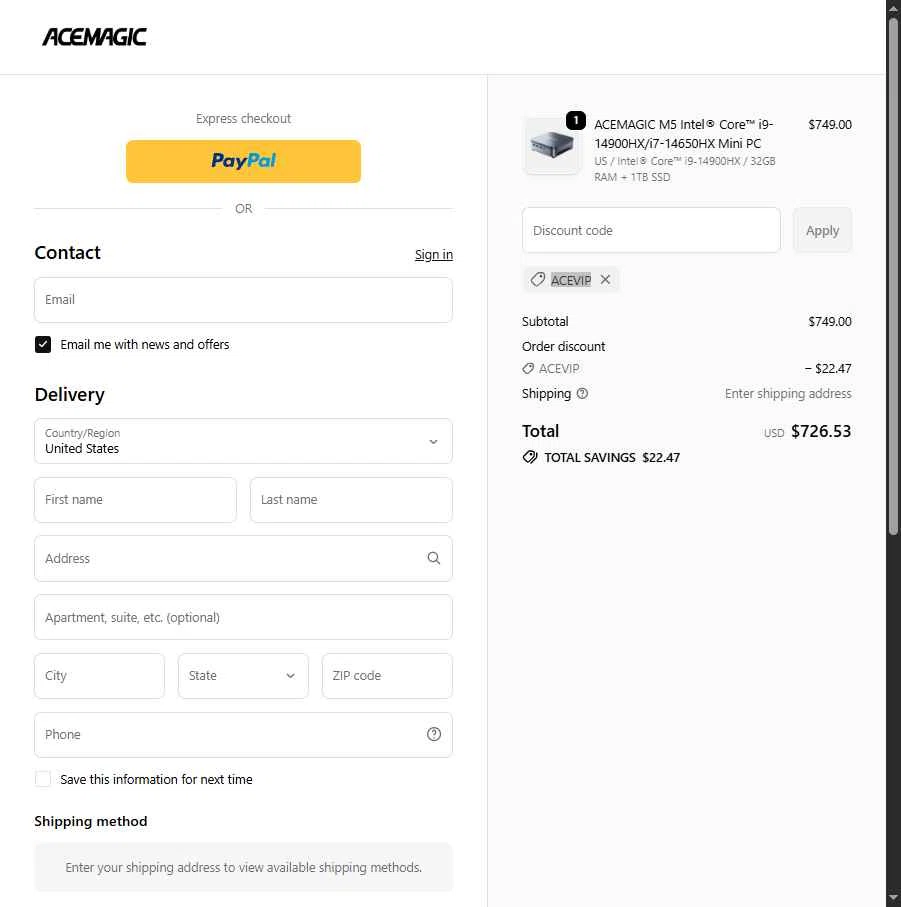This screenshot has height=907, width=901.
Task: Click the First name field
Action: tap(135, 500)
